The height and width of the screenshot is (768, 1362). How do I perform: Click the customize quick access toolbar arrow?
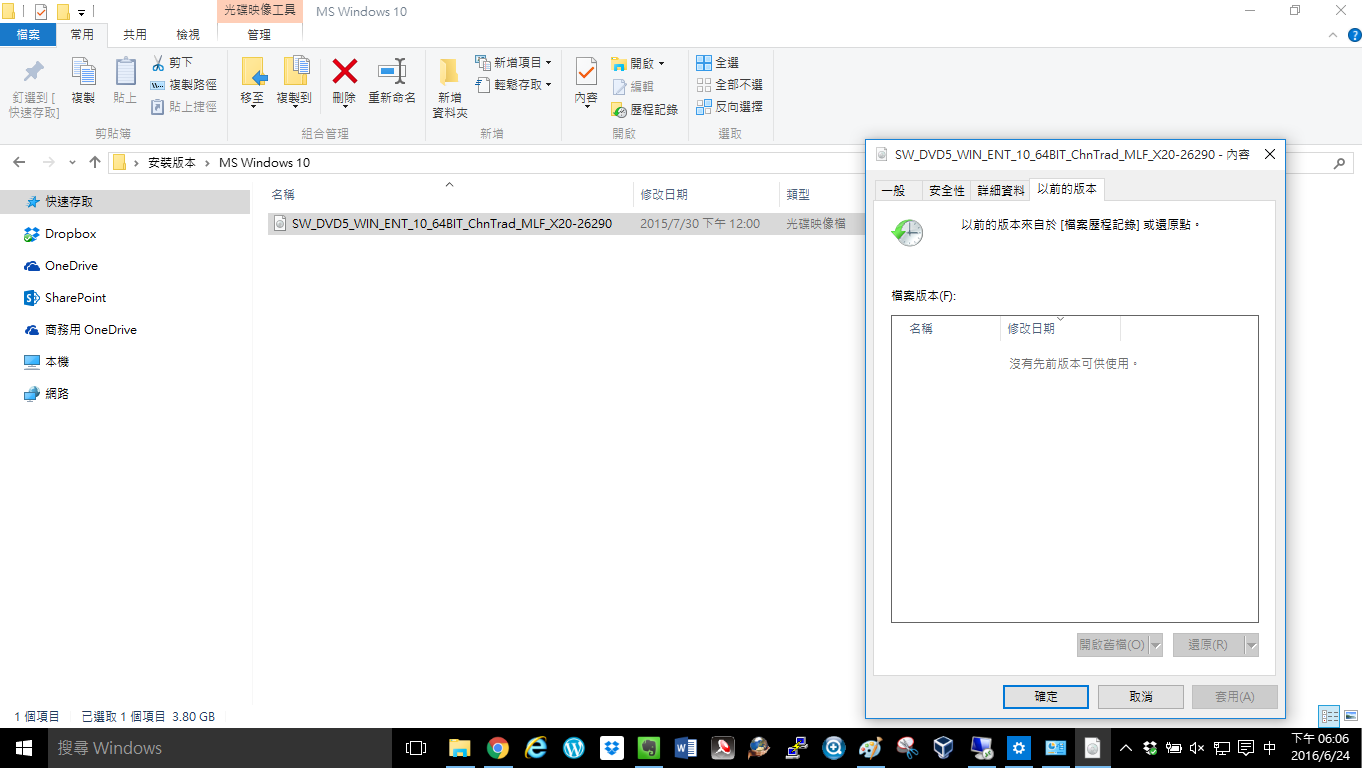tap(81, 12)
